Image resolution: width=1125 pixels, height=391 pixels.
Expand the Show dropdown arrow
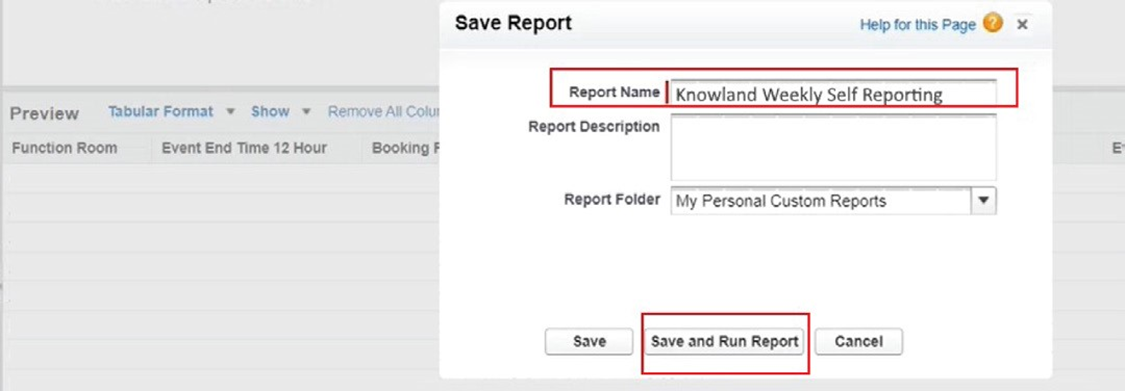click(x=306, y=112)
